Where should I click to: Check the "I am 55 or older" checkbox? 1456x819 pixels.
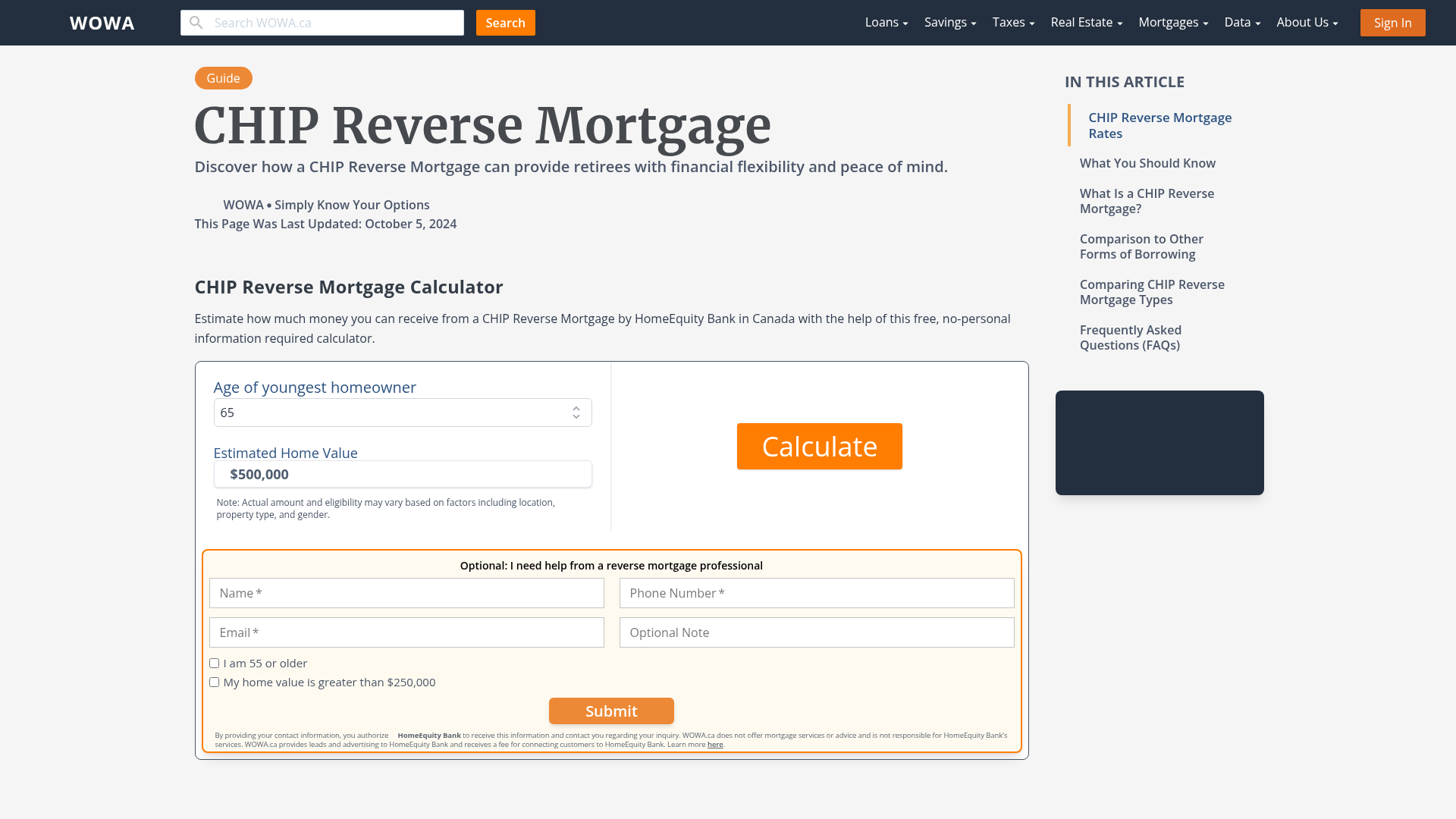click(214, 663)
